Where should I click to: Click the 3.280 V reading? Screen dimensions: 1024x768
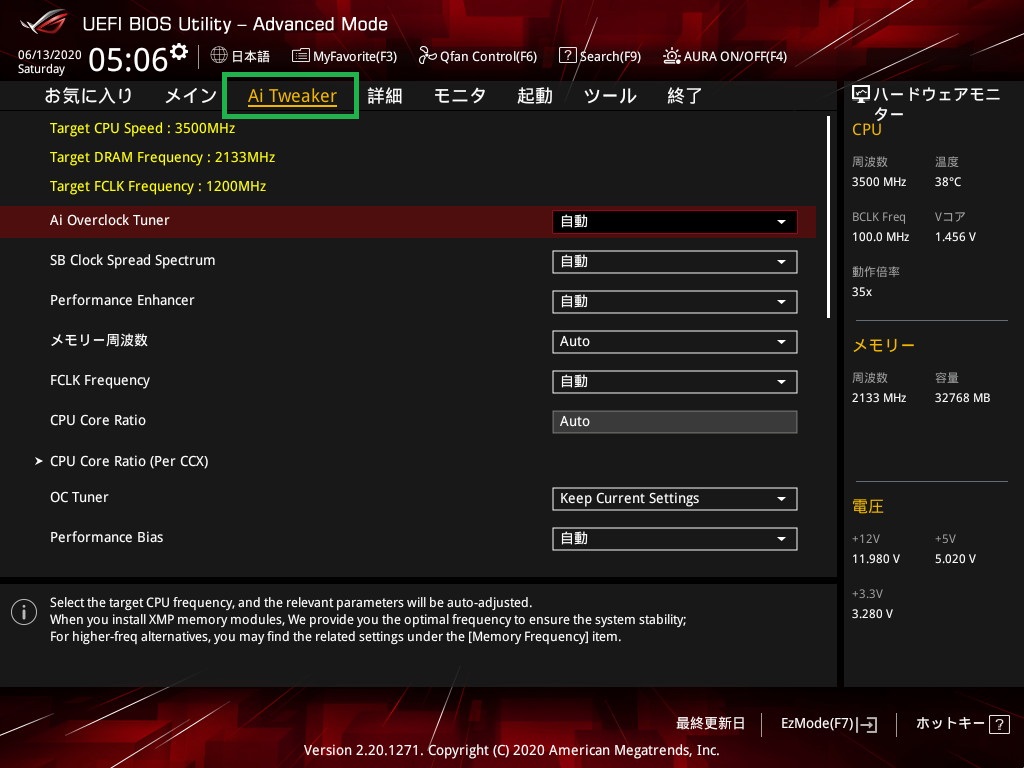click(x=872, y=614)
